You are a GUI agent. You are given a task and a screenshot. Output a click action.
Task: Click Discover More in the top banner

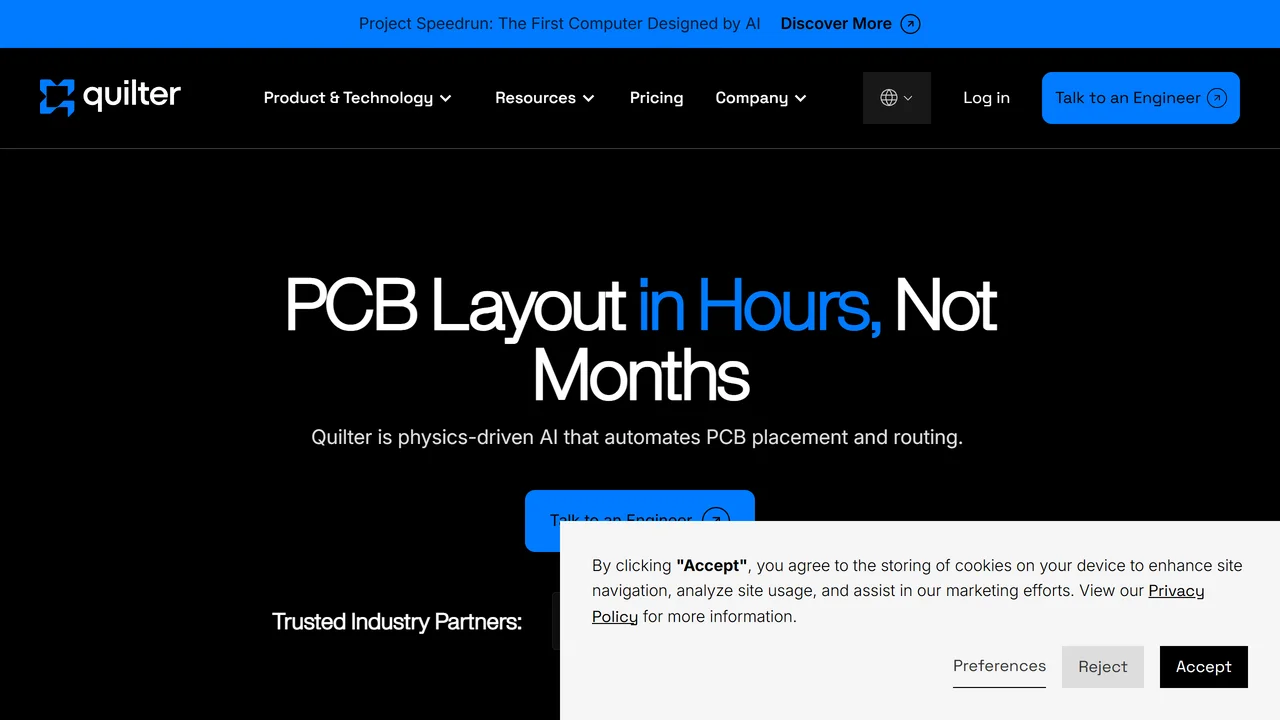pos(836,24)
